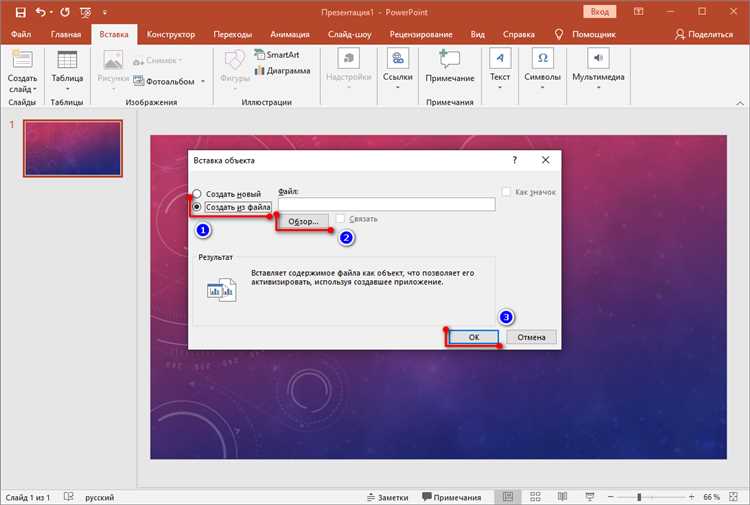Viewport: 750px width, 505px height.
Task: Switch to Reading view icon
Action: tap(562, 497)
